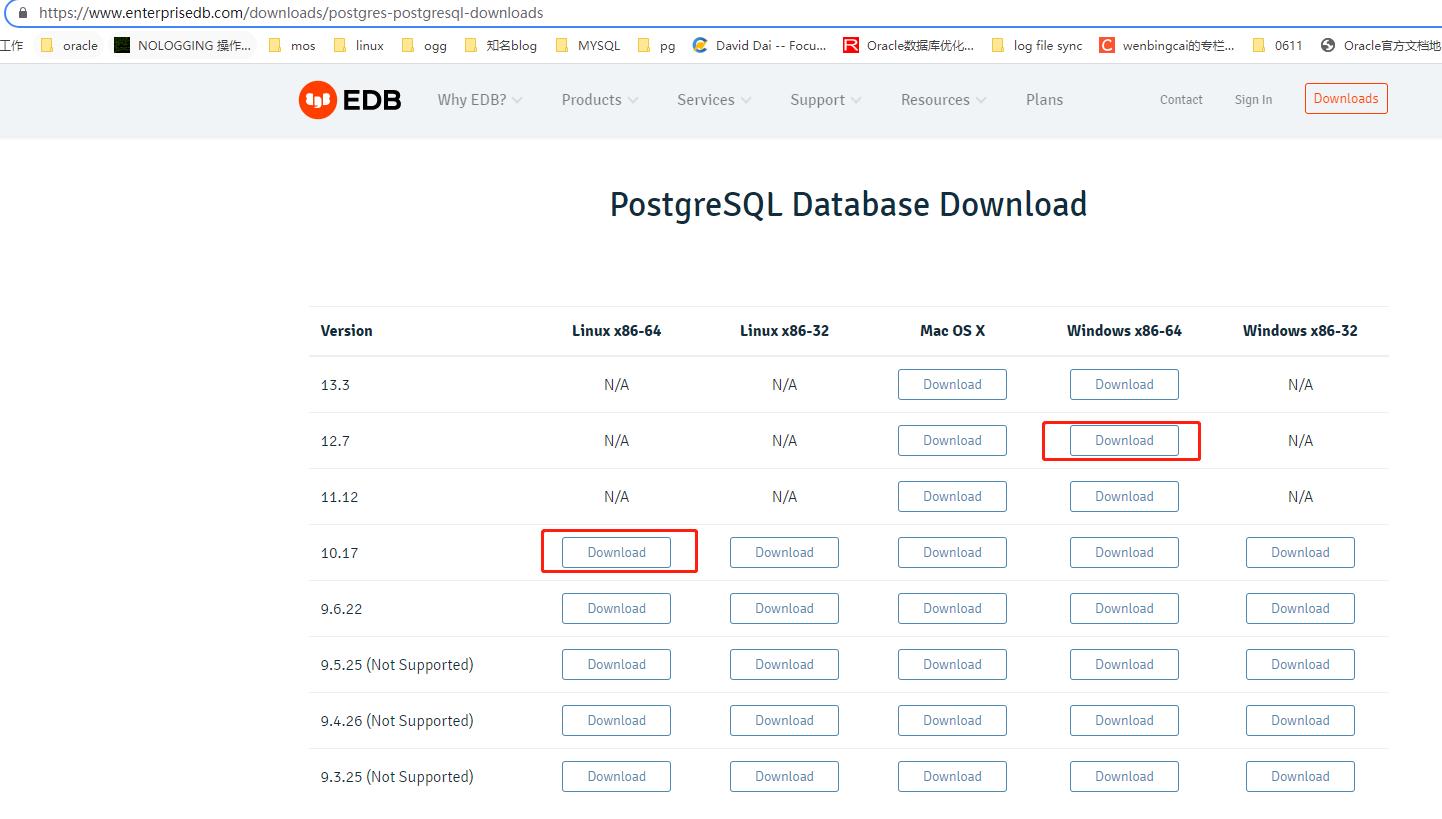Download 10.17 for Mac OS X

point(952,552)
